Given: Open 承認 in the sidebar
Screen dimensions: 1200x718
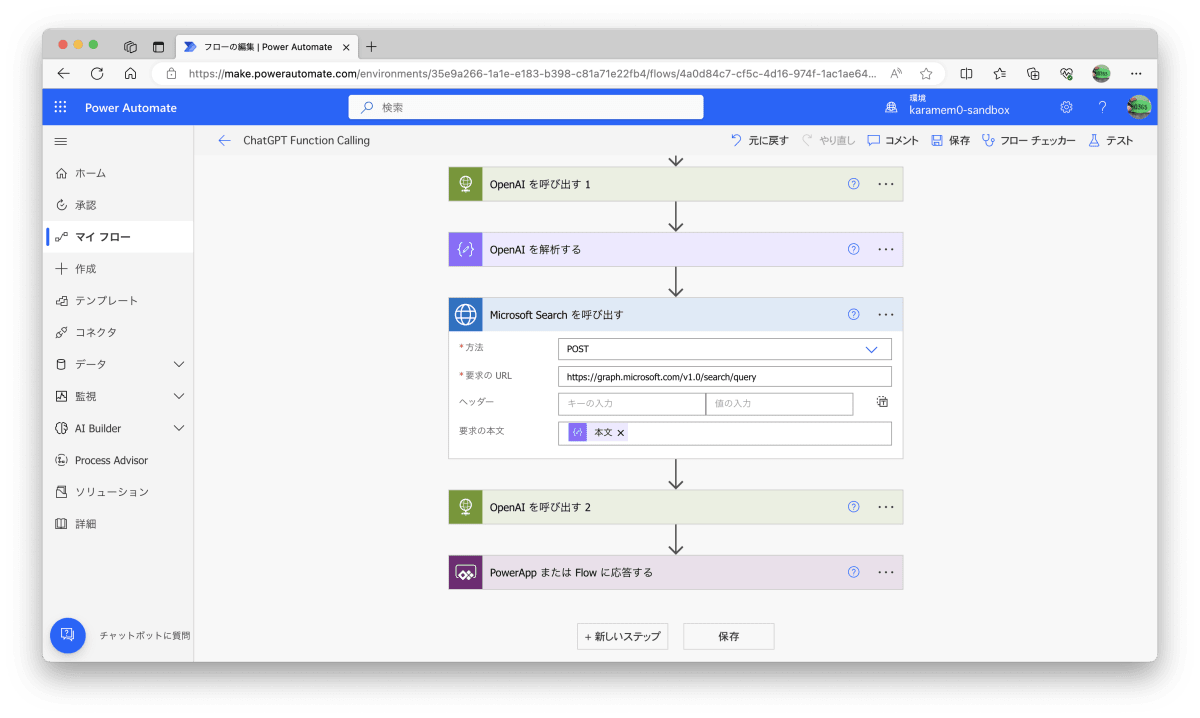Looking at the screenshot, I should [x=118, y=205].
